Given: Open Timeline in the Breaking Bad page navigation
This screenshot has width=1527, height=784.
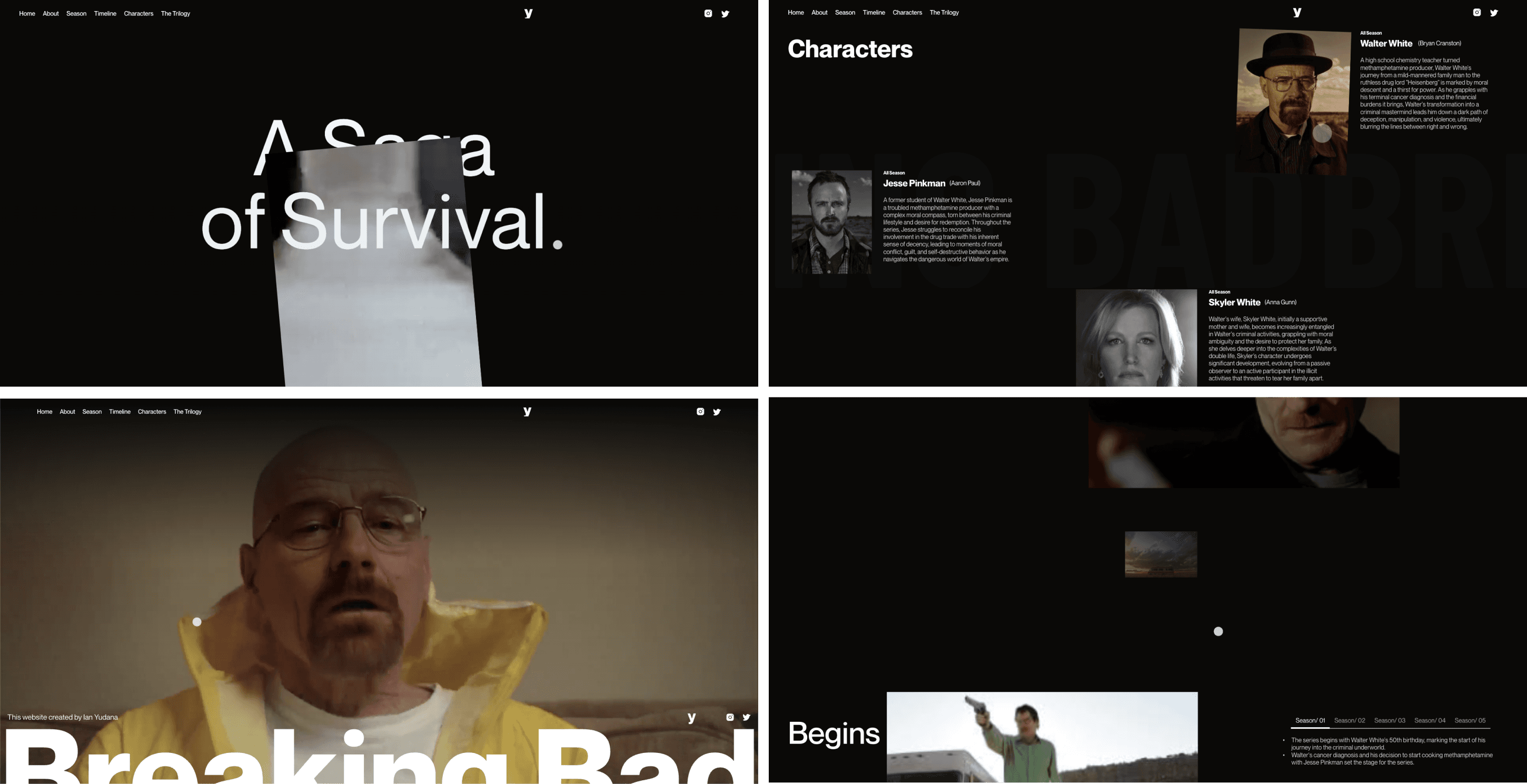Looking at the screenshot, I should click(120, 412).
